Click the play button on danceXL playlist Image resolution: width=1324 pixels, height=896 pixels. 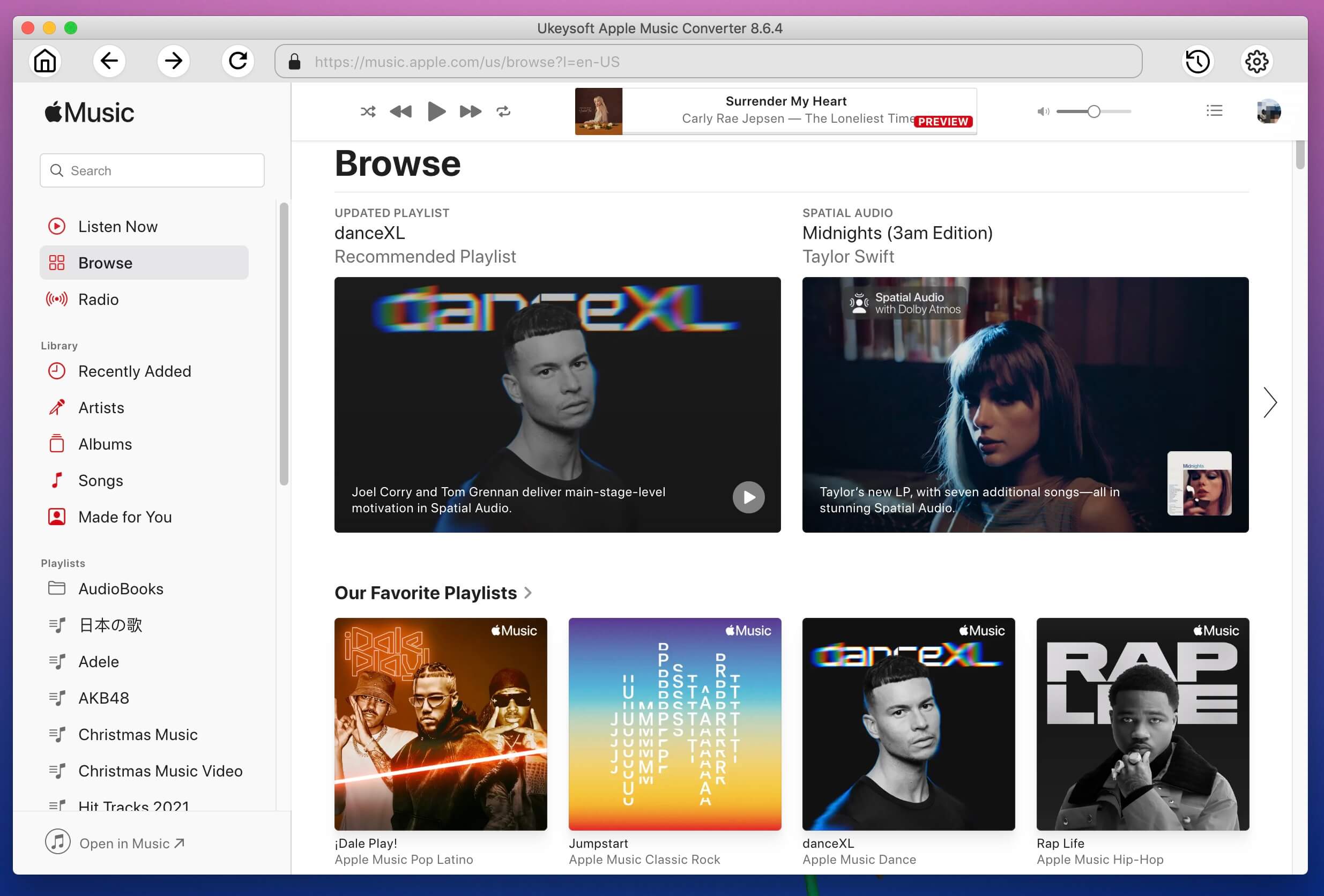coord(748,498)
